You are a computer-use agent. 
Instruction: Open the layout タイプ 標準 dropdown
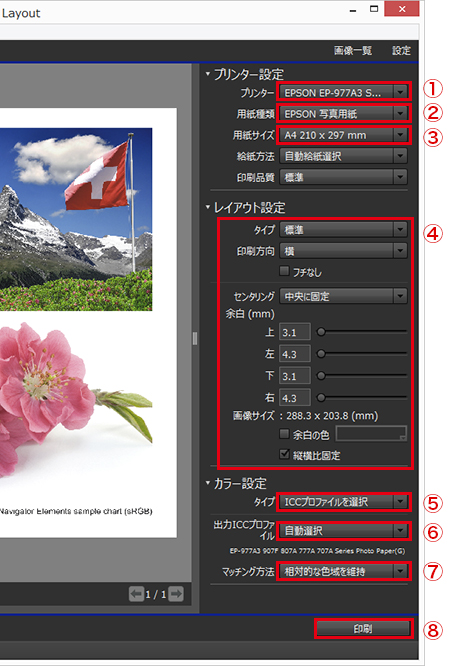pos(343,230)
